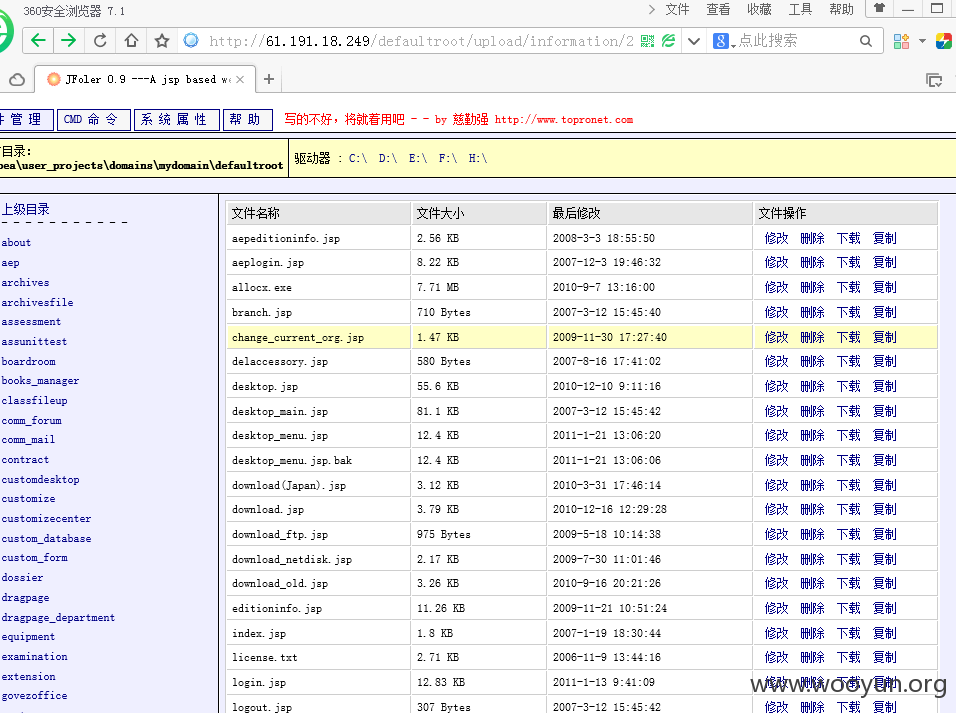Open the about folder
The image size is (956, 713).
(x=16, y=243)
